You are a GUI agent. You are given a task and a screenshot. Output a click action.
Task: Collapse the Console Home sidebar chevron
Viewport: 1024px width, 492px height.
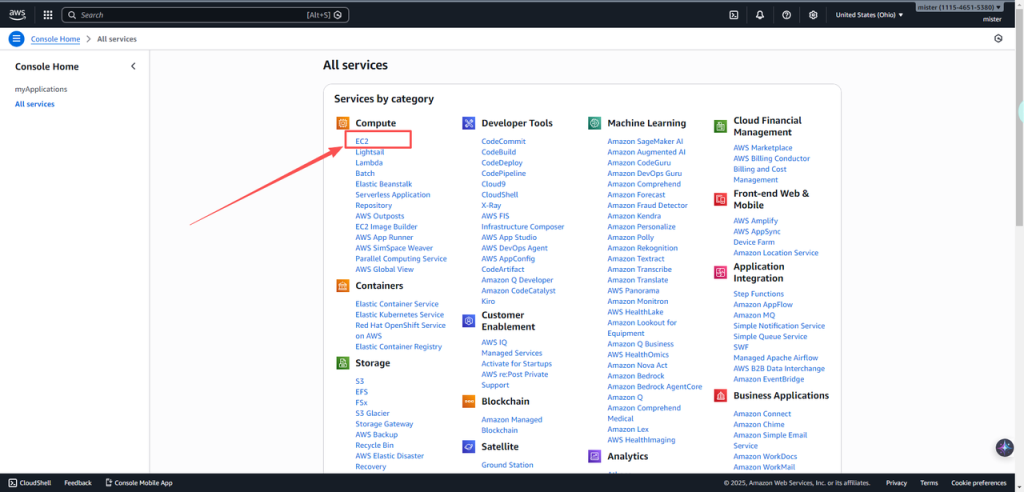133,67
